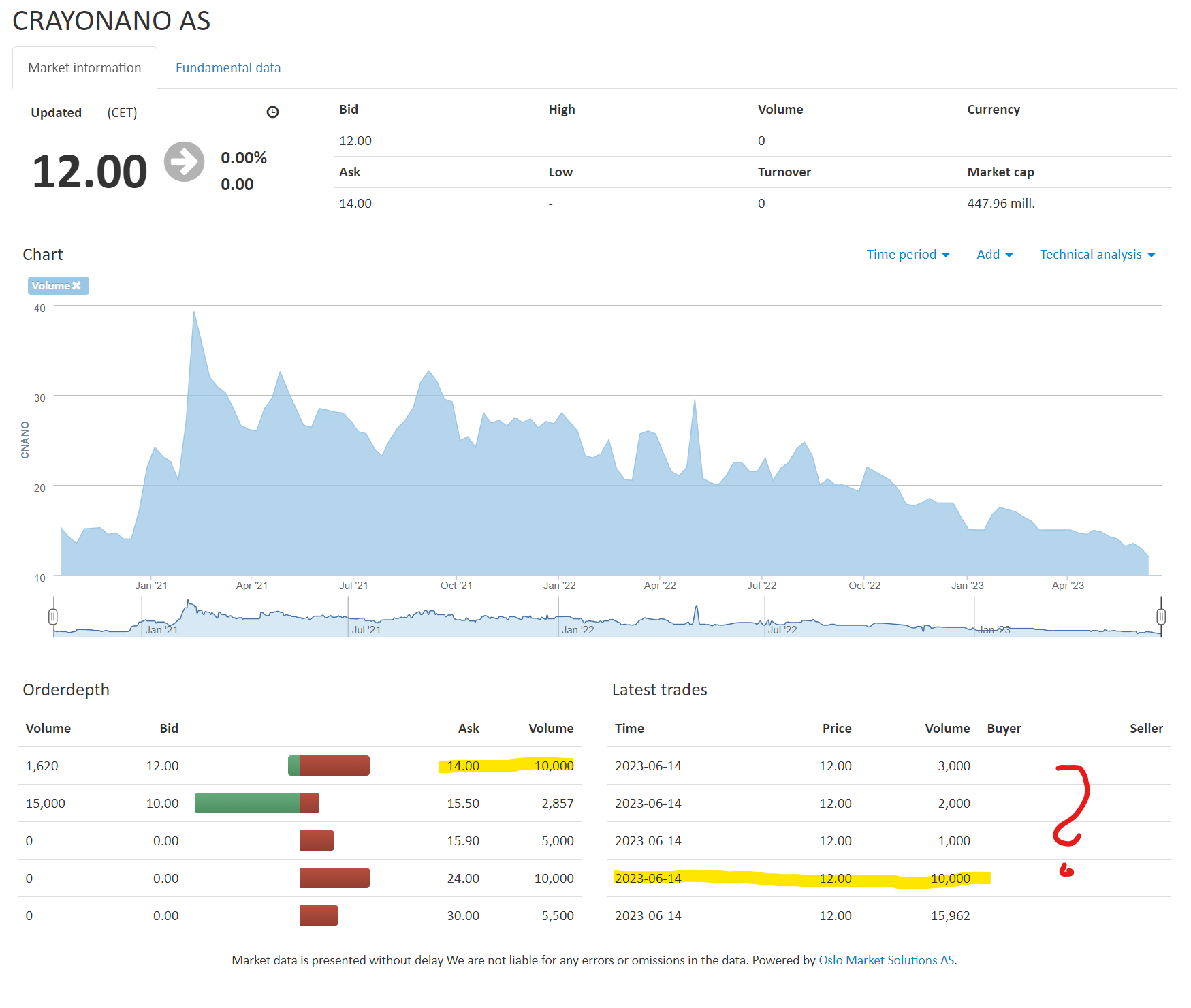This screenshot has height=1008, width=1191.
Task: Follow the Oslo Market Solutions AS link
Action: click(x=886, y=960)
